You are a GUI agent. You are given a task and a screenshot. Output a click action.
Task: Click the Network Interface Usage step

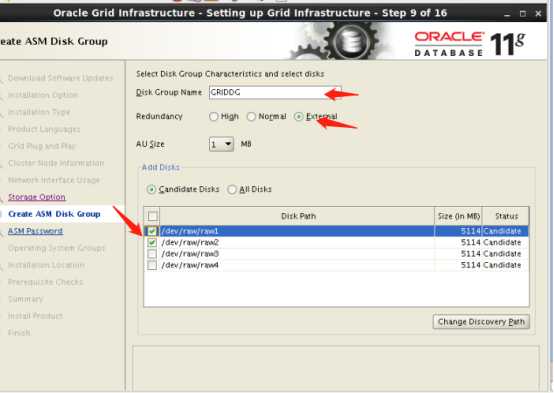click(x=54, y=180)
